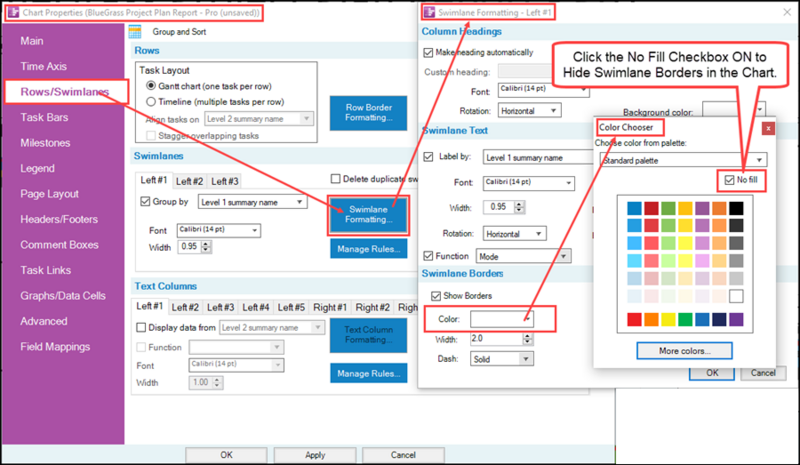Screen dimensions: 800x465
Task: Open the Label by Level 1 summary dropdown
Action: click(538, 158)
